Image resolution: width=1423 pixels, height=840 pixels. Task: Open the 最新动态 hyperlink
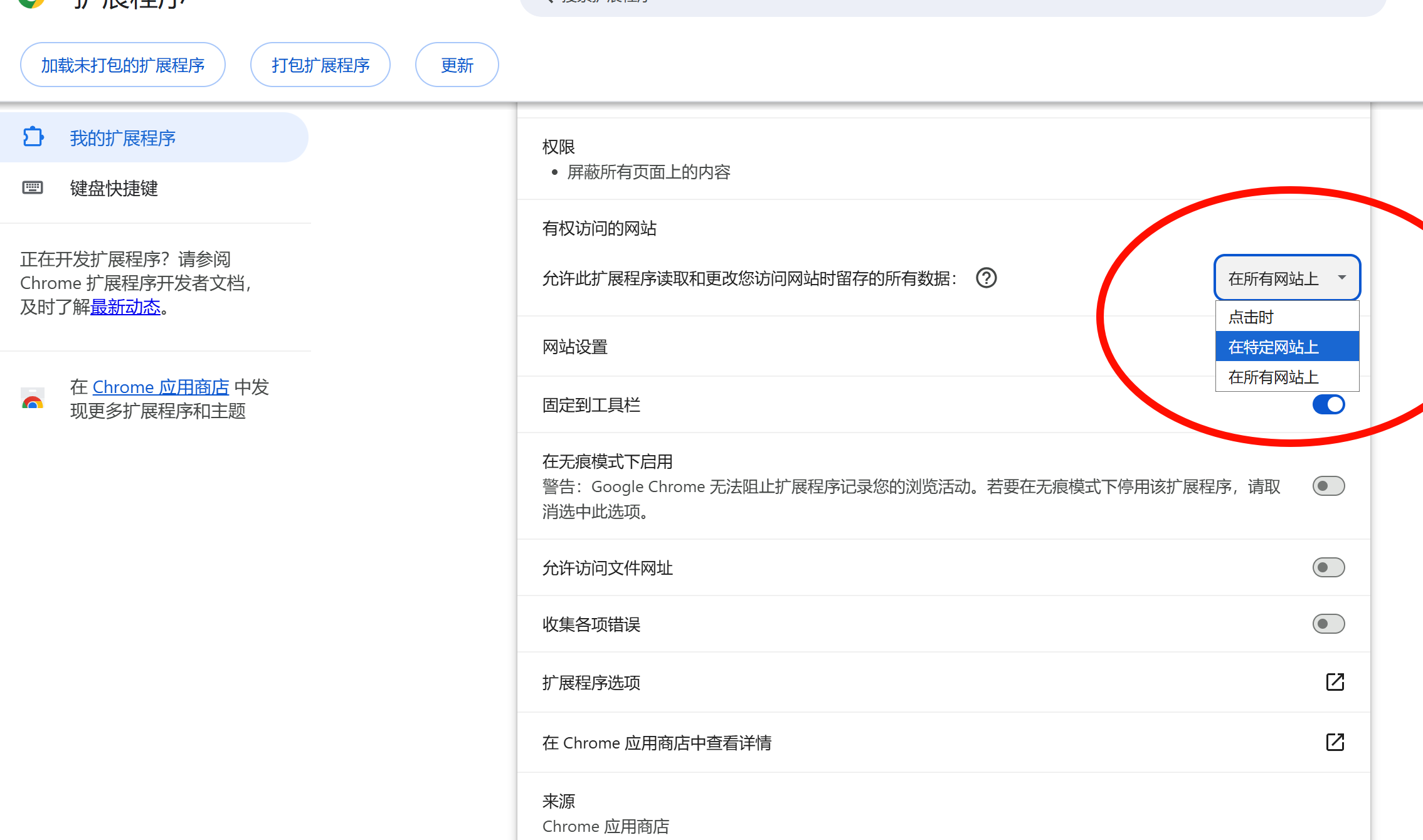pos(125,307)
